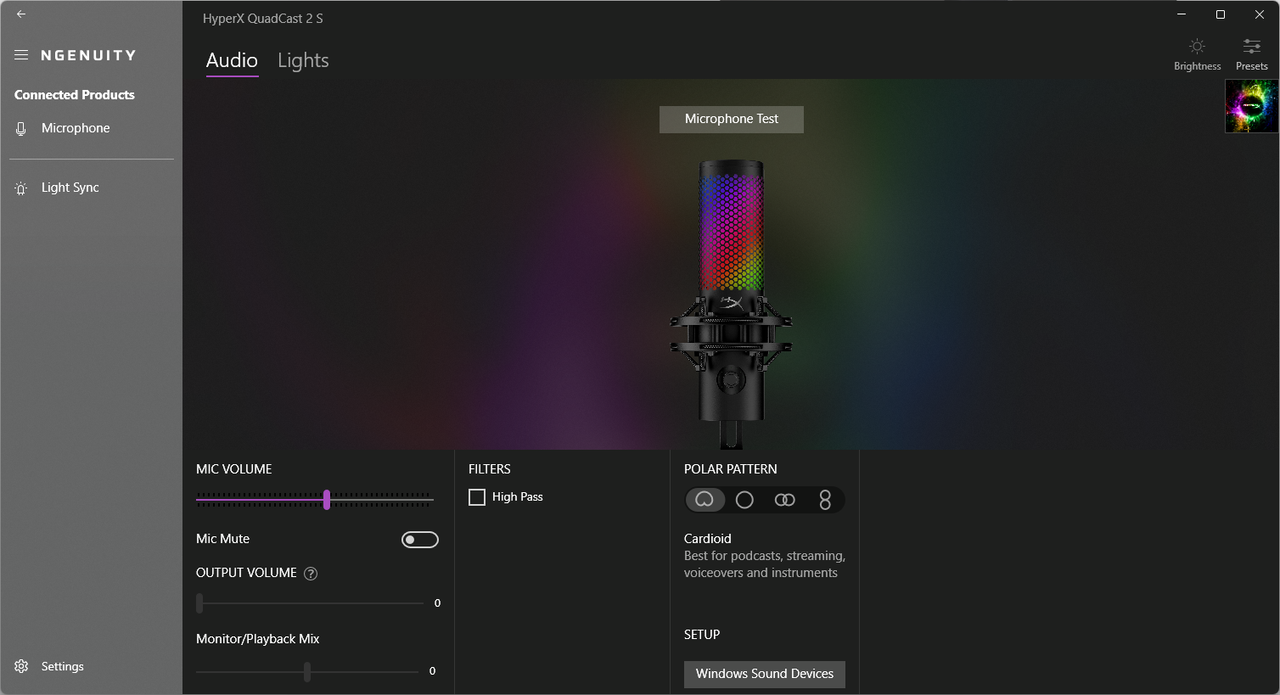Viewport: 1280px width, 695px height.
Task: Toggle the Mic Mute switch
Action: [x=420, y=540]
